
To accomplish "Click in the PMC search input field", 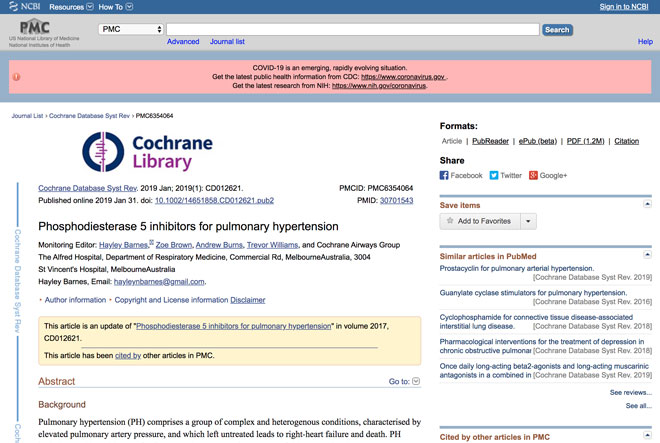I will point(353,29).
